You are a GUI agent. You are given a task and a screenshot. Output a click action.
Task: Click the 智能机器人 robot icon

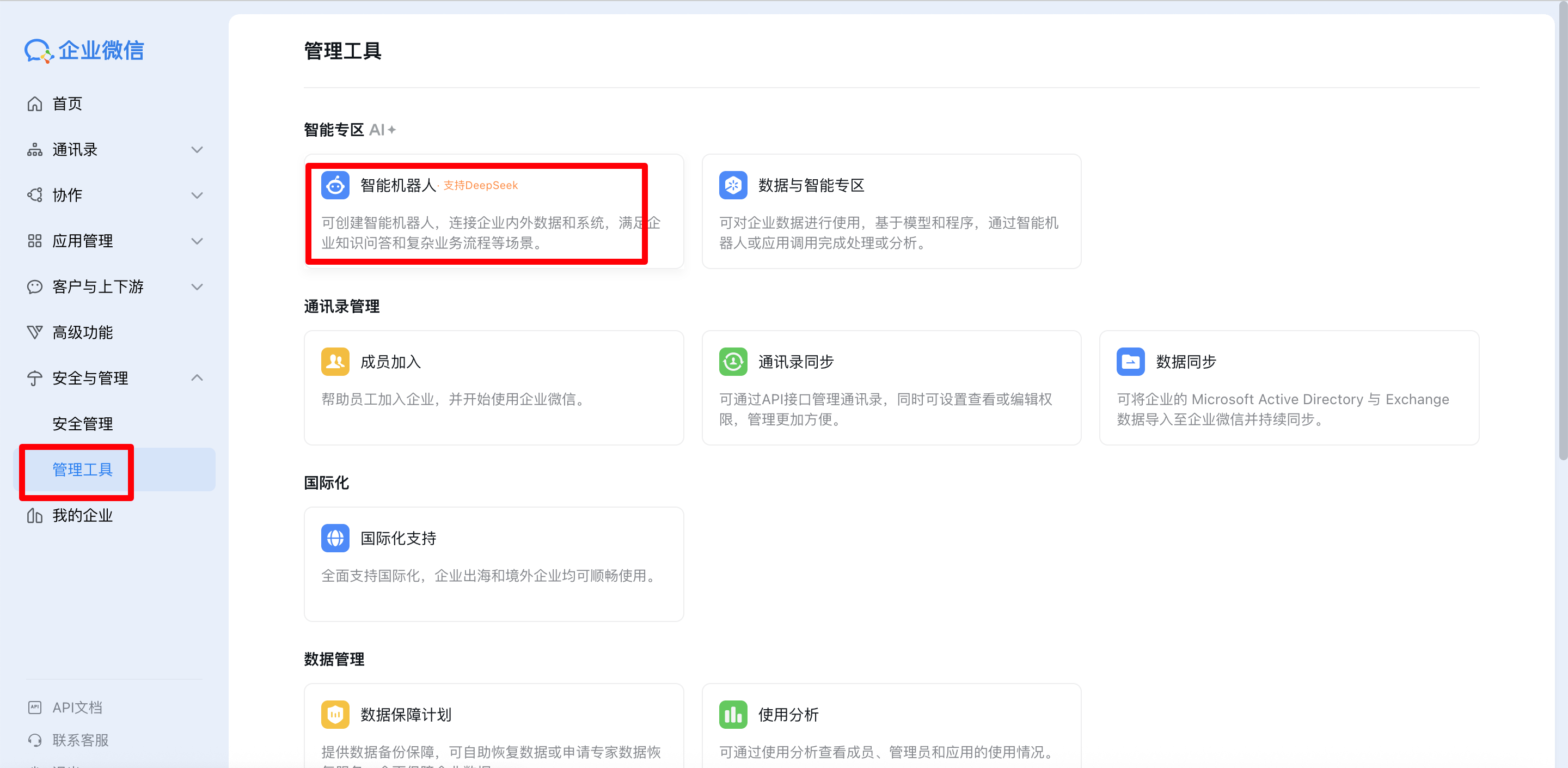pos(335,185)
